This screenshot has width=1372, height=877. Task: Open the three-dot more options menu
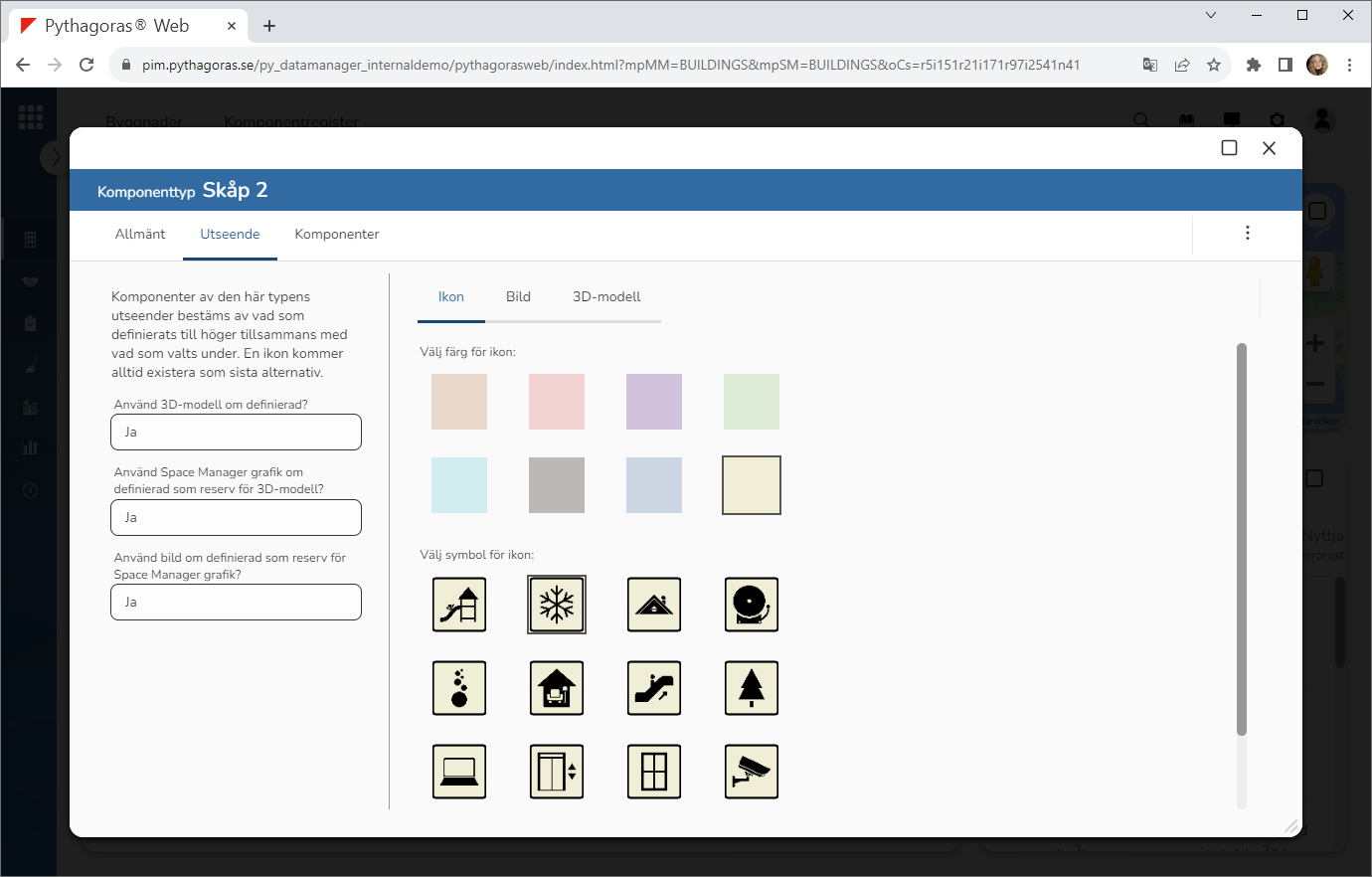pos(1248,233)
